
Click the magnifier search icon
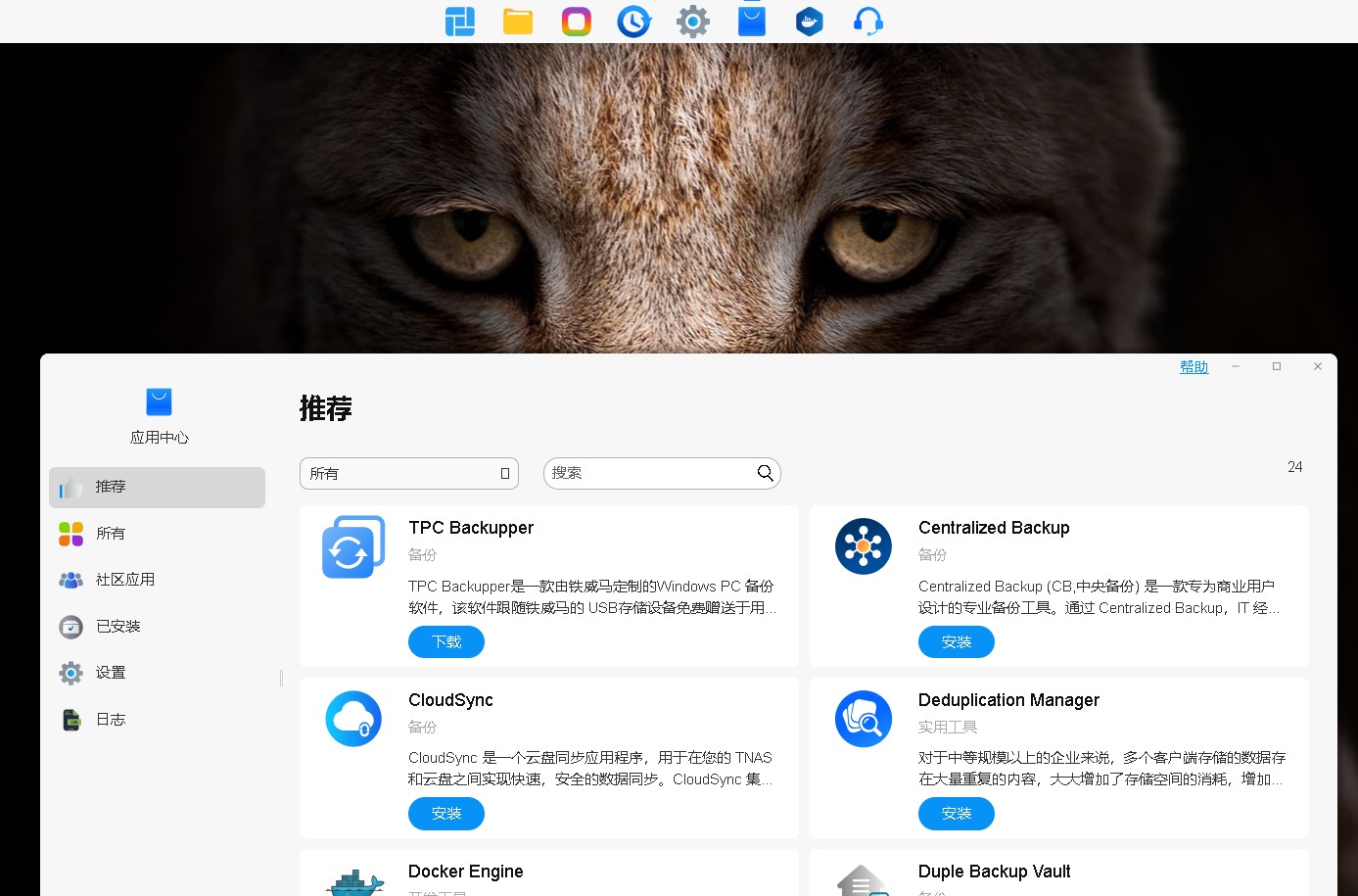tap(766, 473)
